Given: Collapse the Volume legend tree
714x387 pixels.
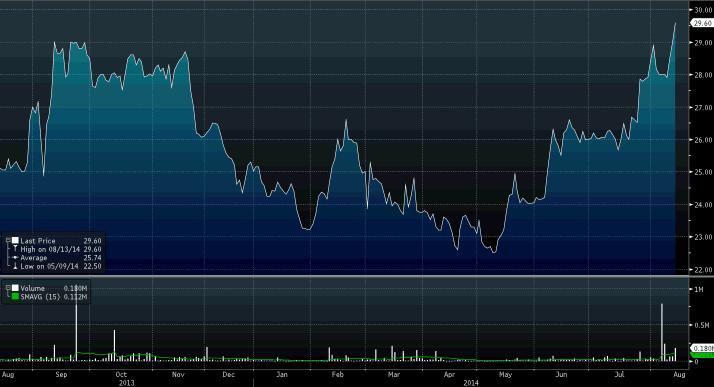Looking at the screenshot, I should (x=8, y=288).
